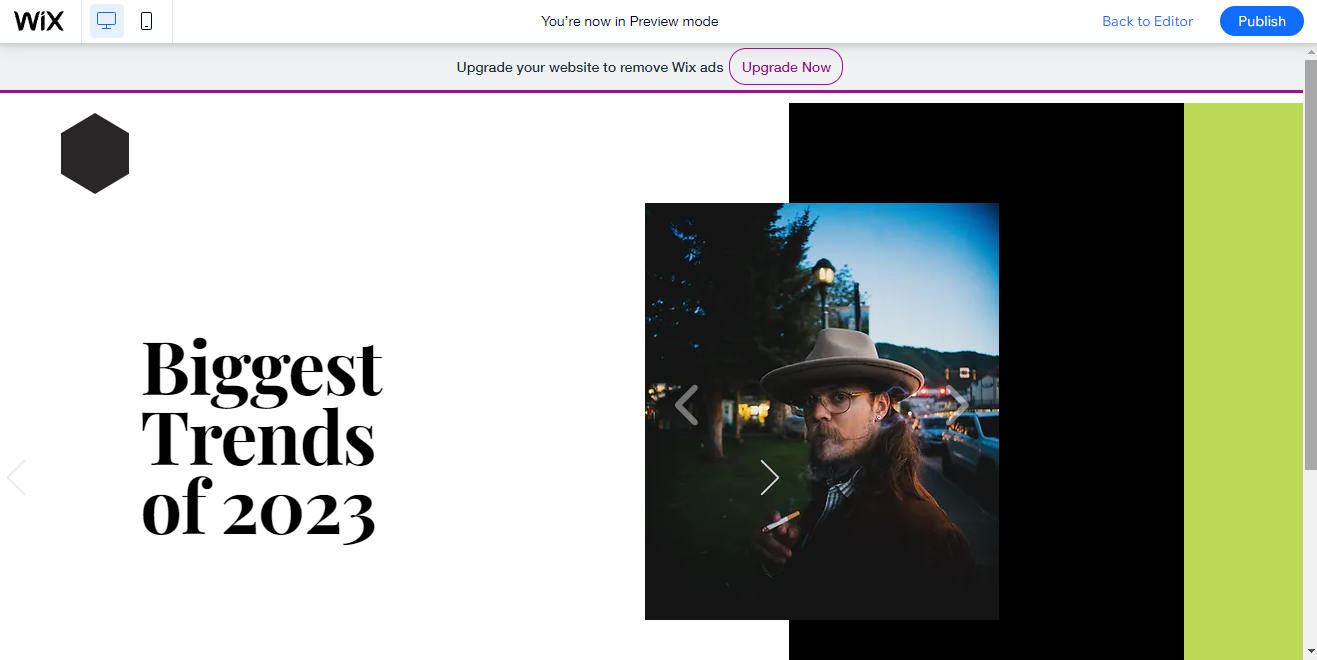
Task: Switch to desktop preview view
Action: pyautogui.click(x=107, y=21)
